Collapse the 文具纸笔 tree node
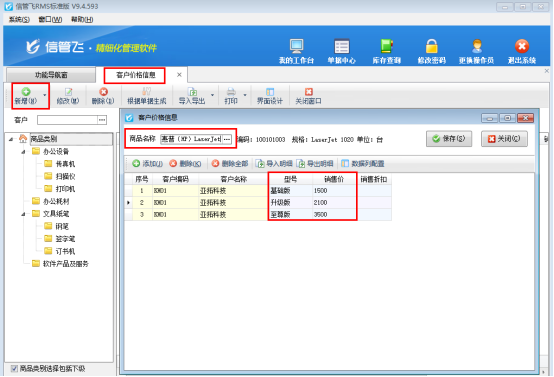554x377 pixels. [23, 214]
